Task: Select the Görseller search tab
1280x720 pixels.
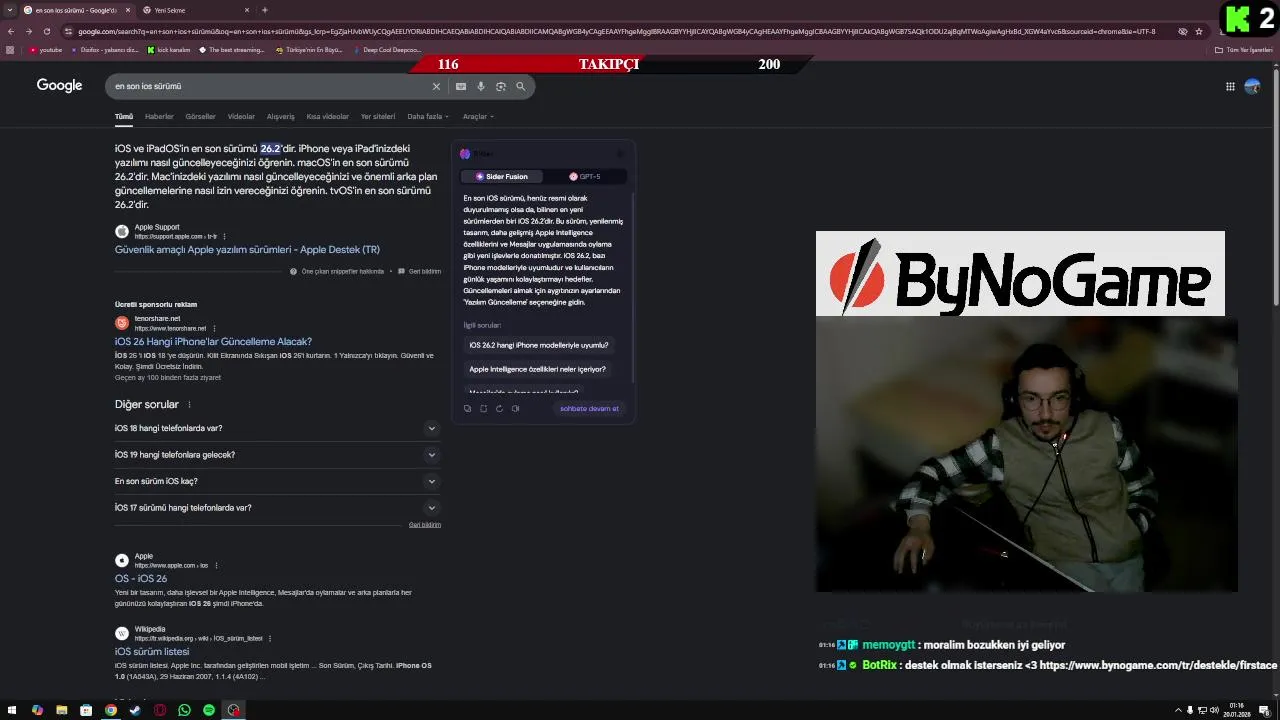Action: [x=200, y=116]
